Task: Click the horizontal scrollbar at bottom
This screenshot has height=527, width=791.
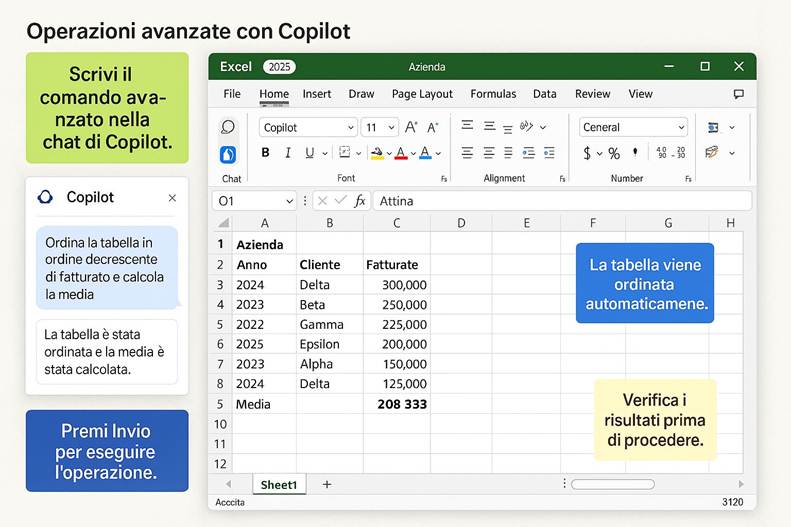Action: point(612,484)
